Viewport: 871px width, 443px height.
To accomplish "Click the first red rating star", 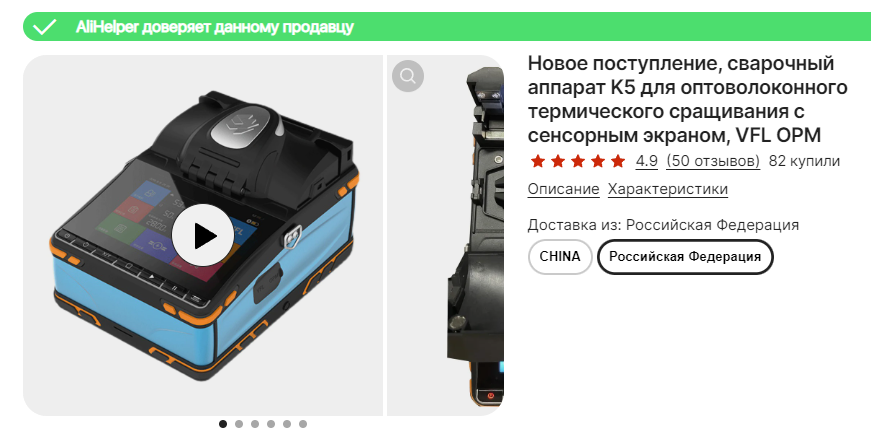I will pos(537,161).
